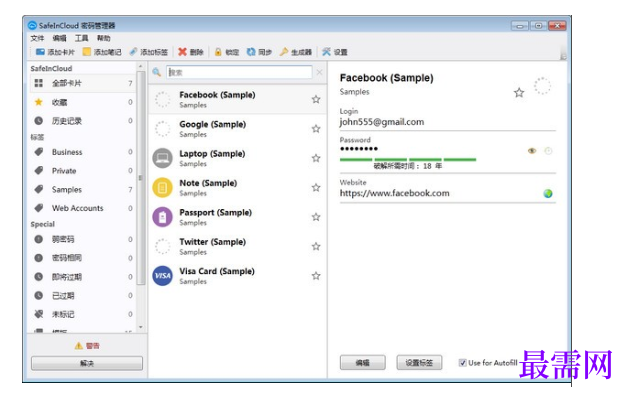The image size is (631, 396).
Task: Open website with the globe icon
Action: point(548,194)
